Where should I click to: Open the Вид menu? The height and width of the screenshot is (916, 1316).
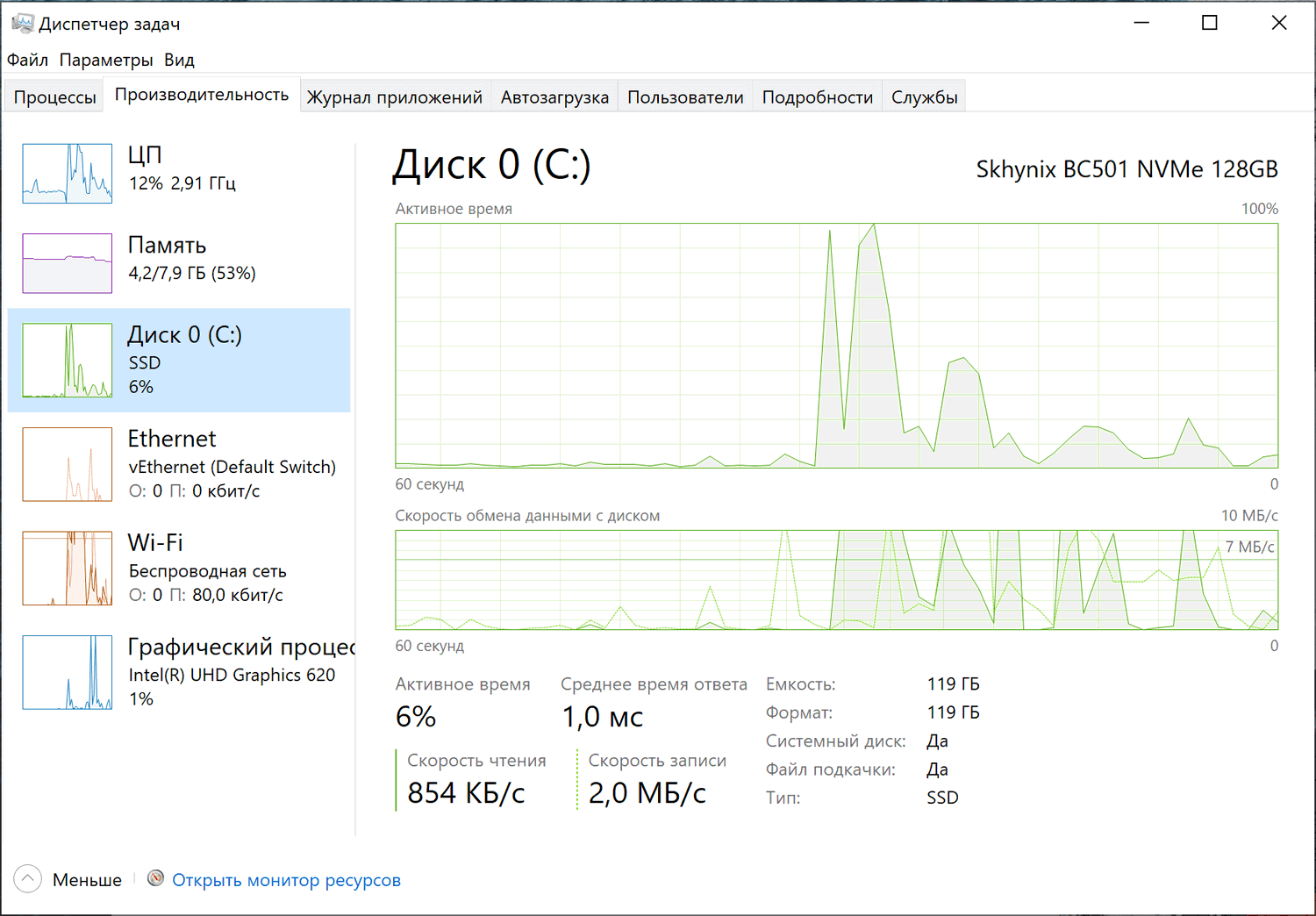coord(180,60)
